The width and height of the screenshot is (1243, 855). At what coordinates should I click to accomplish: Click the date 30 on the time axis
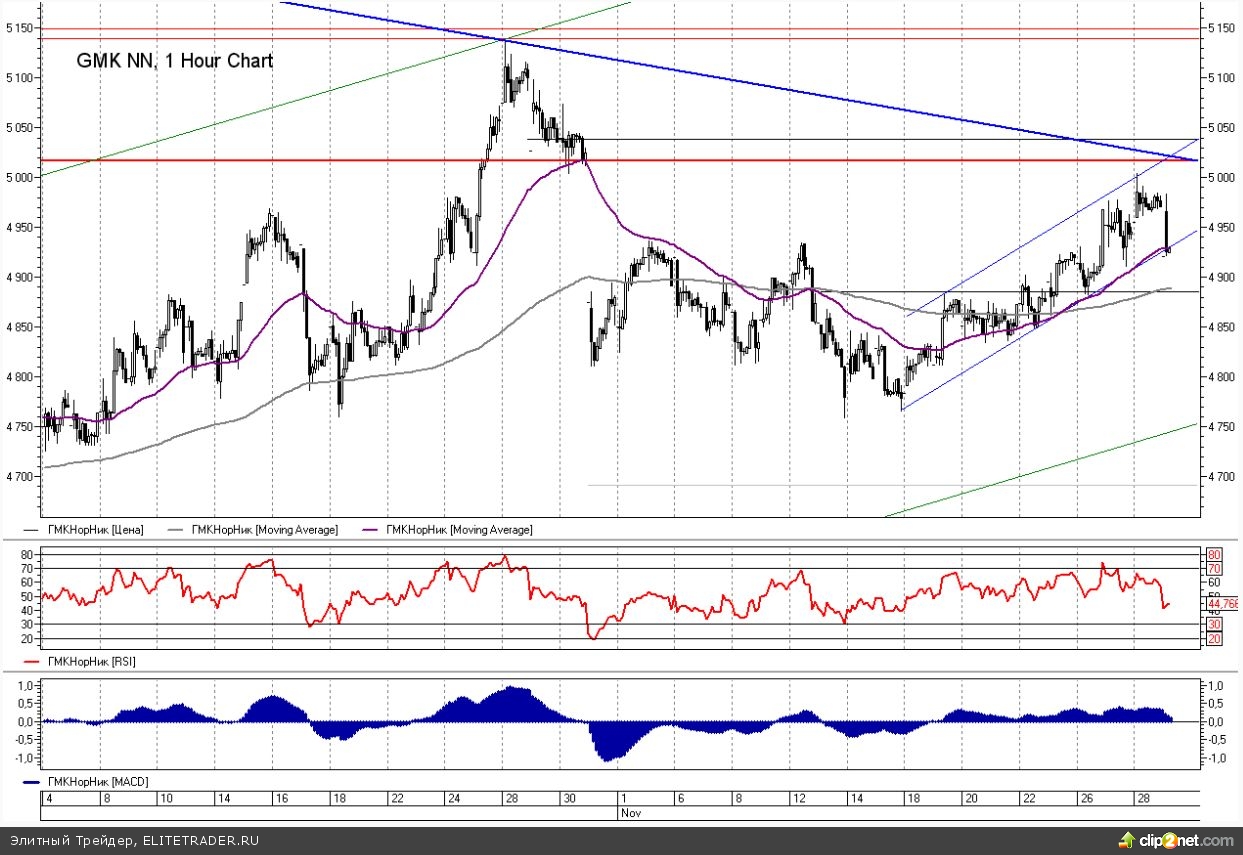click(570, 799)
